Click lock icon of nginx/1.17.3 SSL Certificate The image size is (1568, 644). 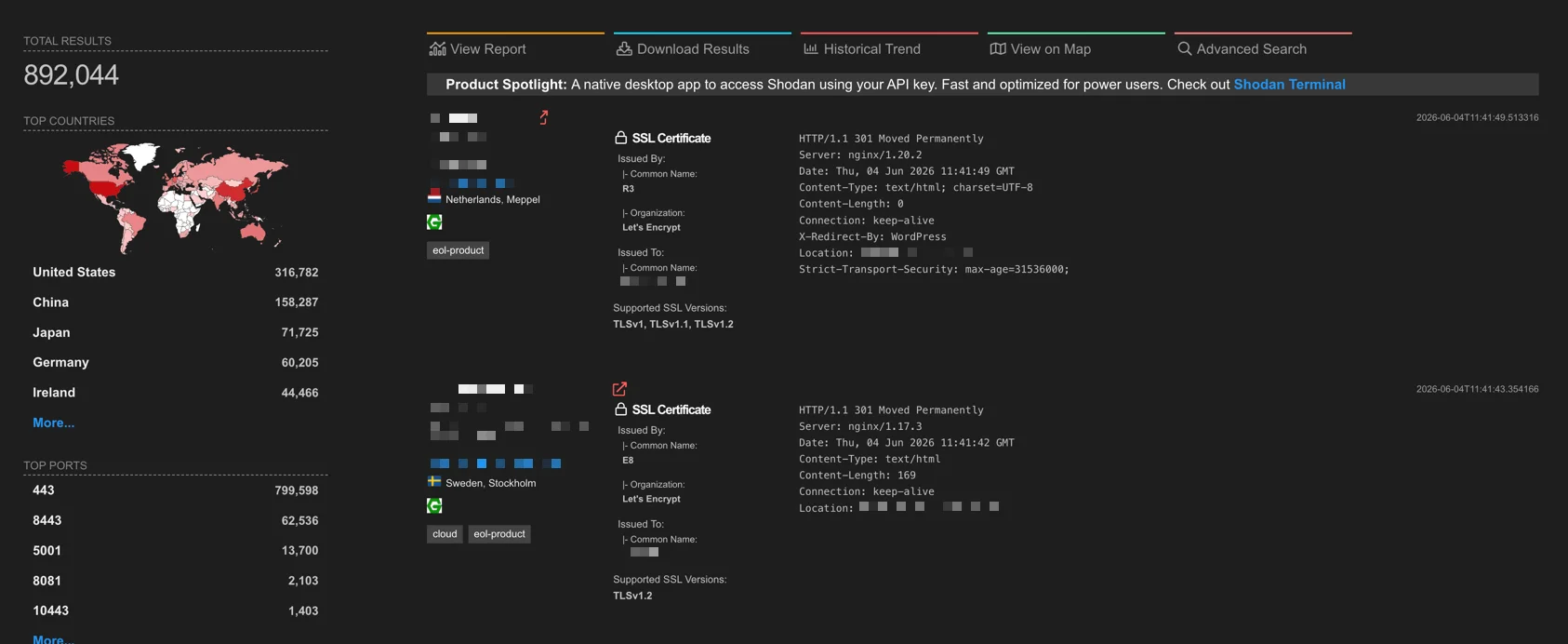[620, 409]
